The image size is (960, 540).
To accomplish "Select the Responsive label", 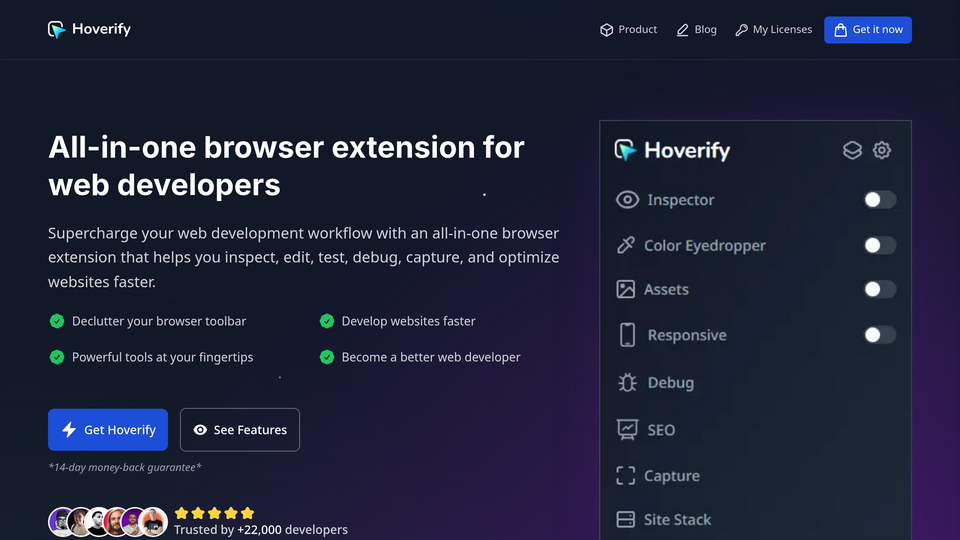I will click(687, 335).
